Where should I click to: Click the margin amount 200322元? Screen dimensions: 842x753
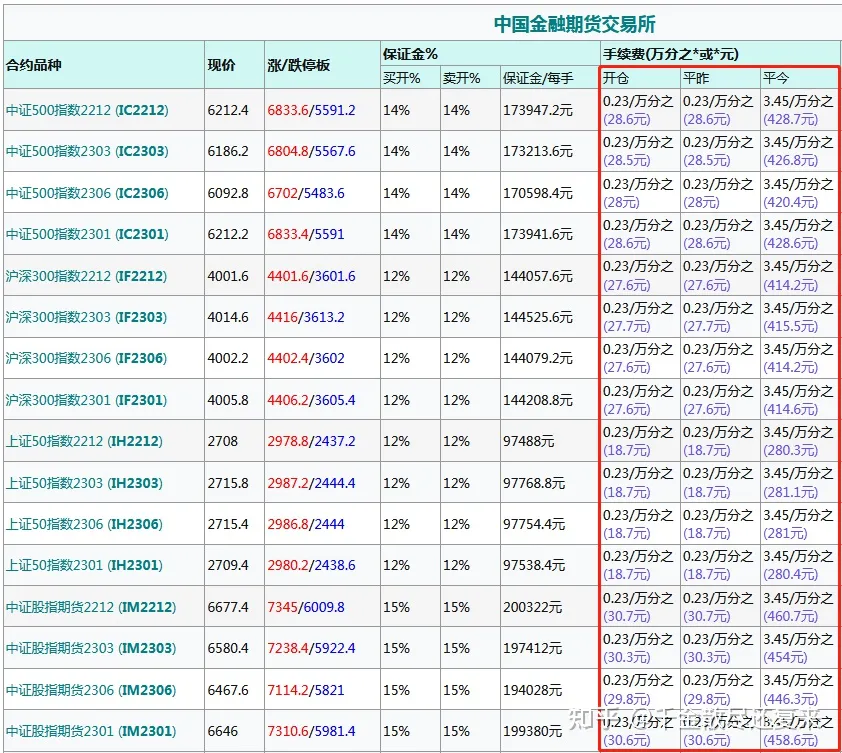[532, 607]
